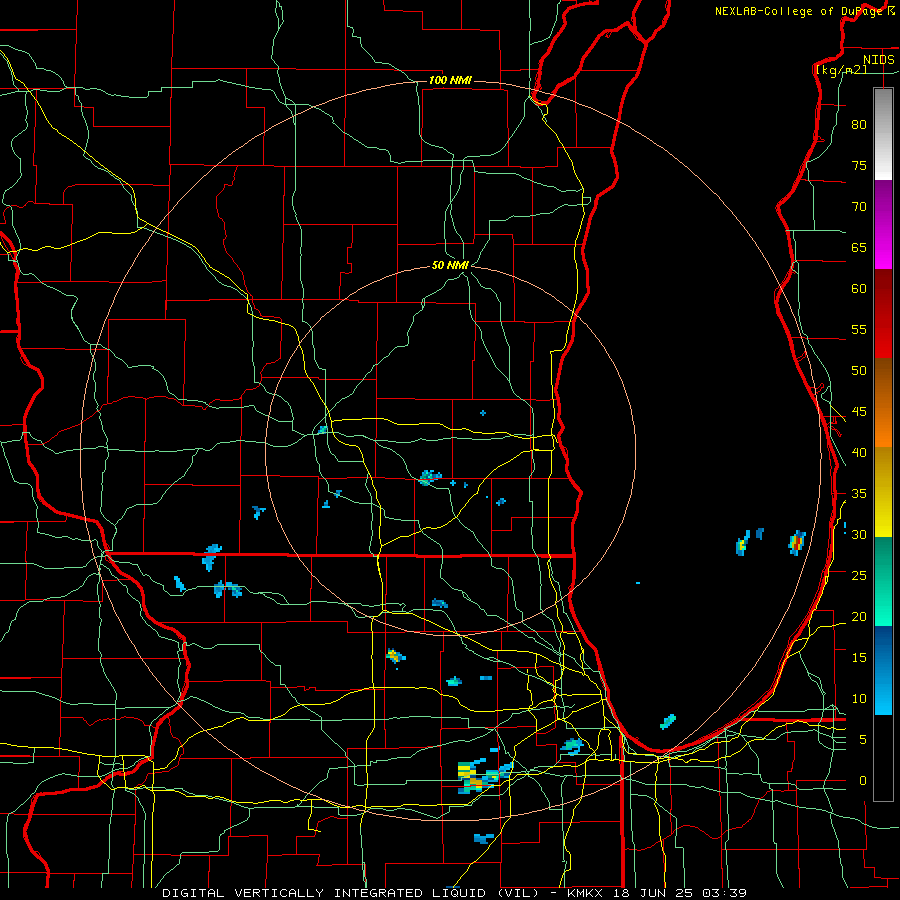
Task: Click the 03:39 timestamp in caption
Action: tap(724, 893)
